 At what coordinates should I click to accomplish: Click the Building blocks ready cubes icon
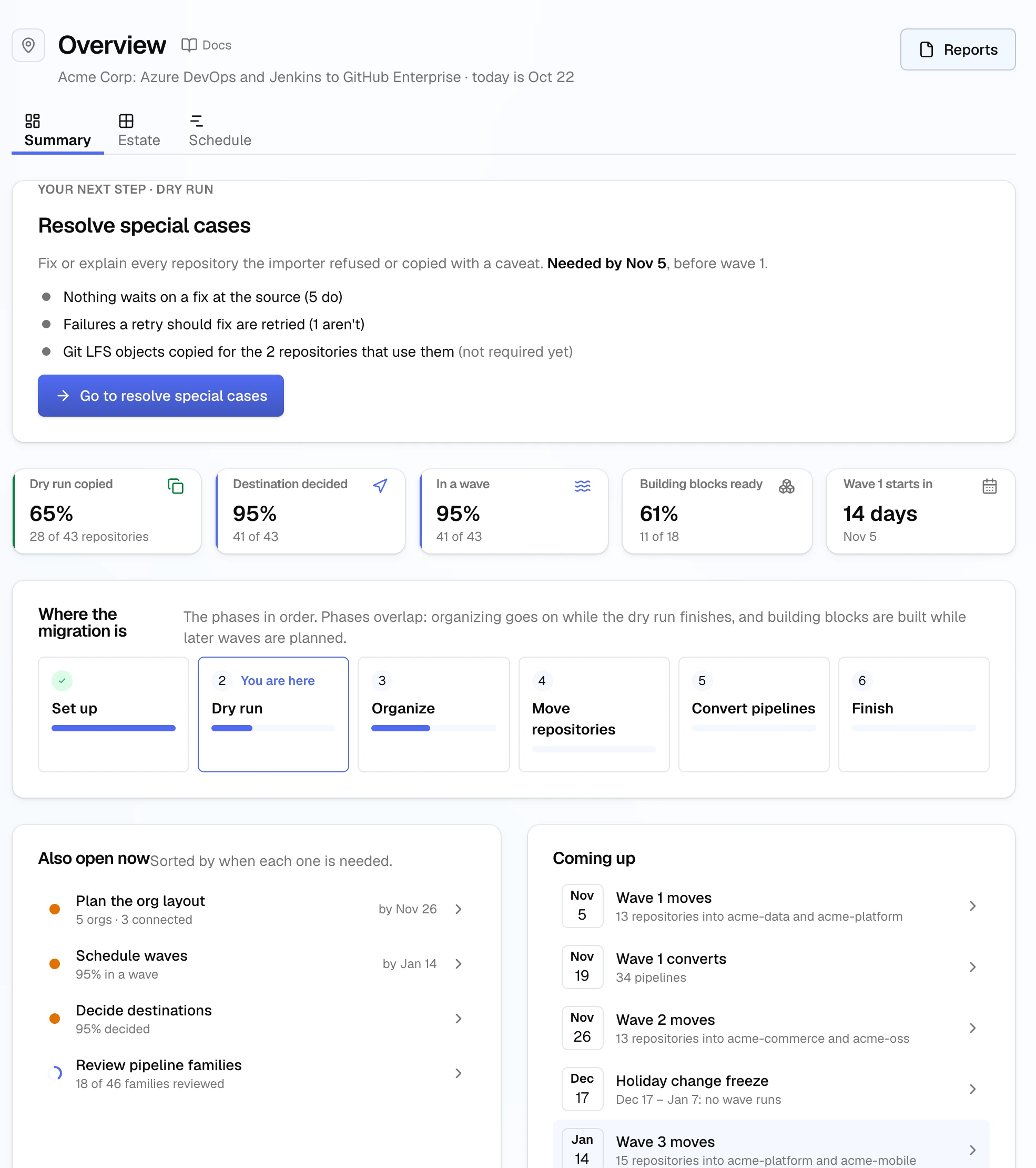[x=786, y=486]
